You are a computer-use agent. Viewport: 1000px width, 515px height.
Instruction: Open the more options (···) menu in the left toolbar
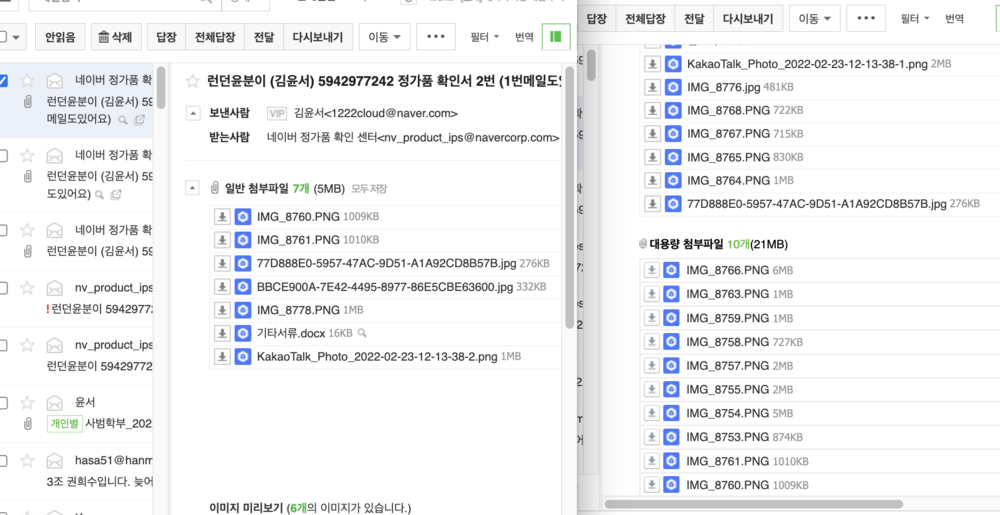[x=436, y=38]
